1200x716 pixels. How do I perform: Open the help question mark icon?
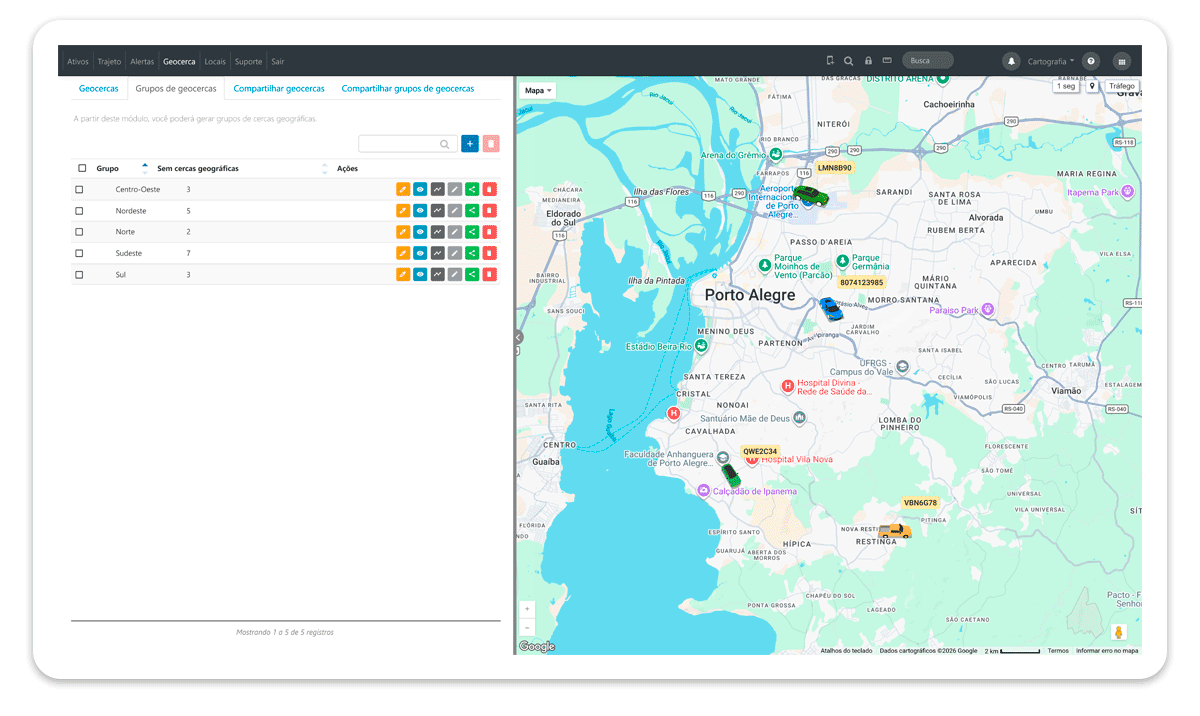pos(1091,61)
